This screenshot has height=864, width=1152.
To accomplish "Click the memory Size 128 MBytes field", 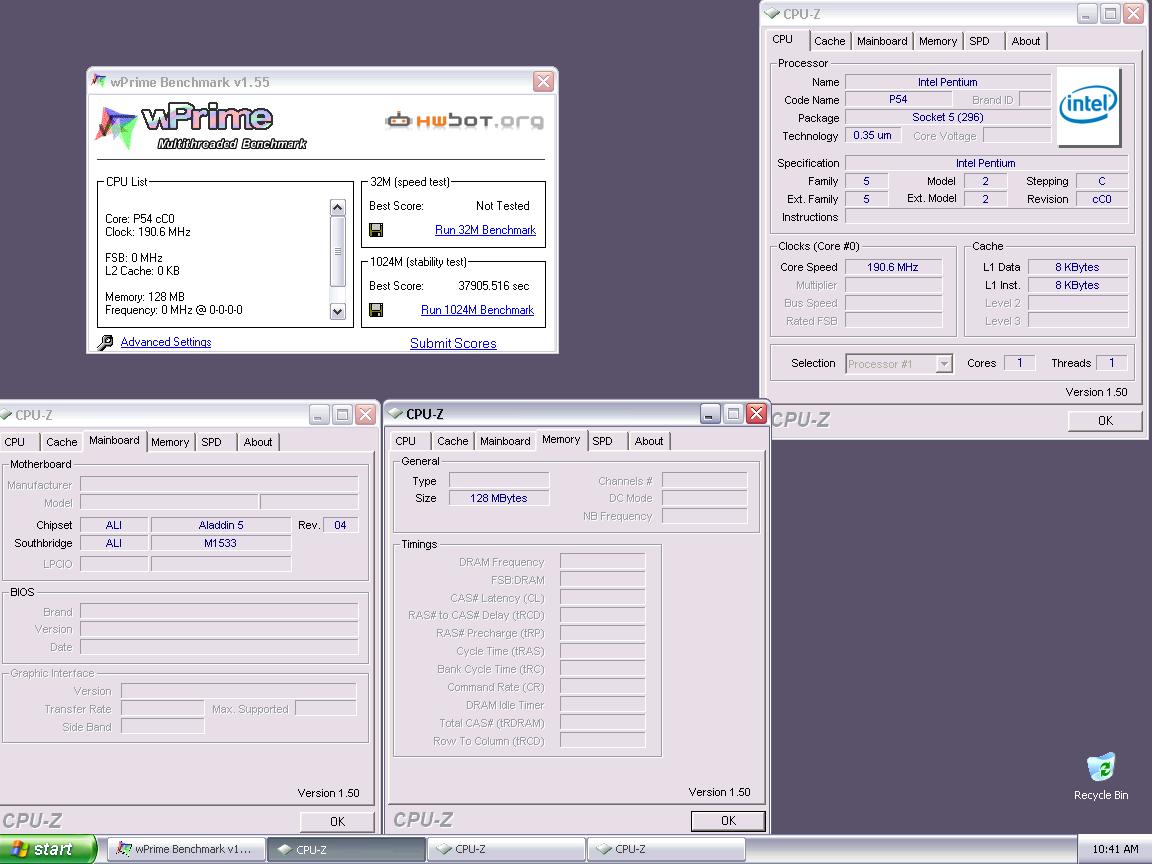I will [x=498, y=498].
